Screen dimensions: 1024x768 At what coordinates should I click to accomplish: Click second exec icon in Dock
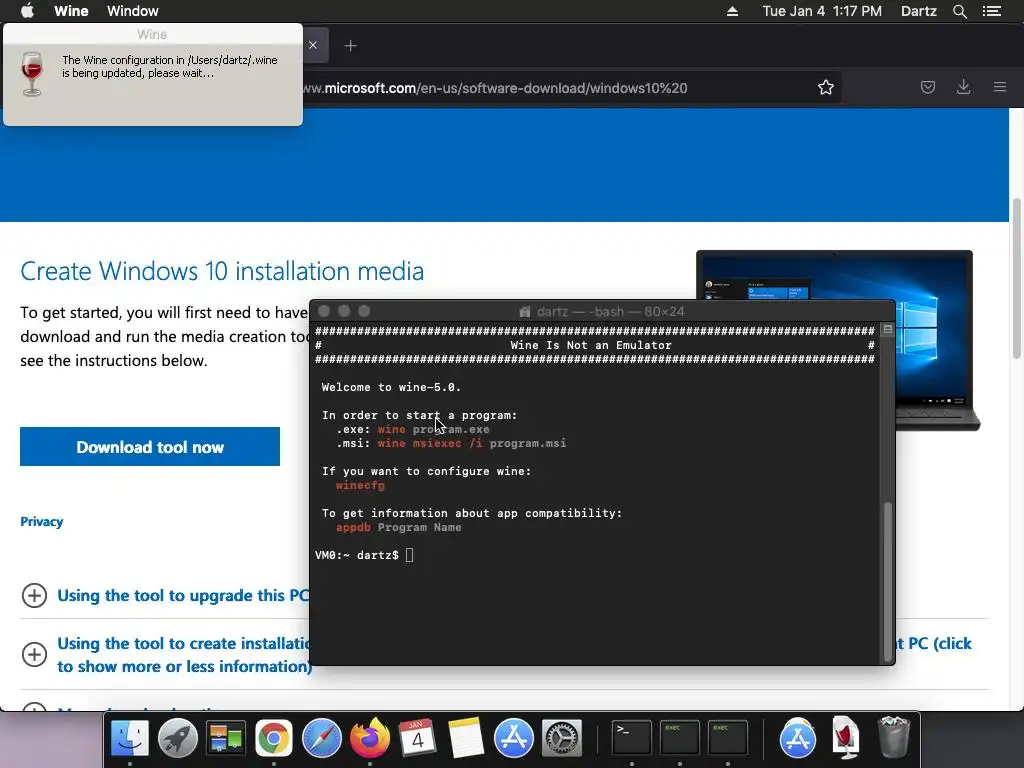[728, 738]
